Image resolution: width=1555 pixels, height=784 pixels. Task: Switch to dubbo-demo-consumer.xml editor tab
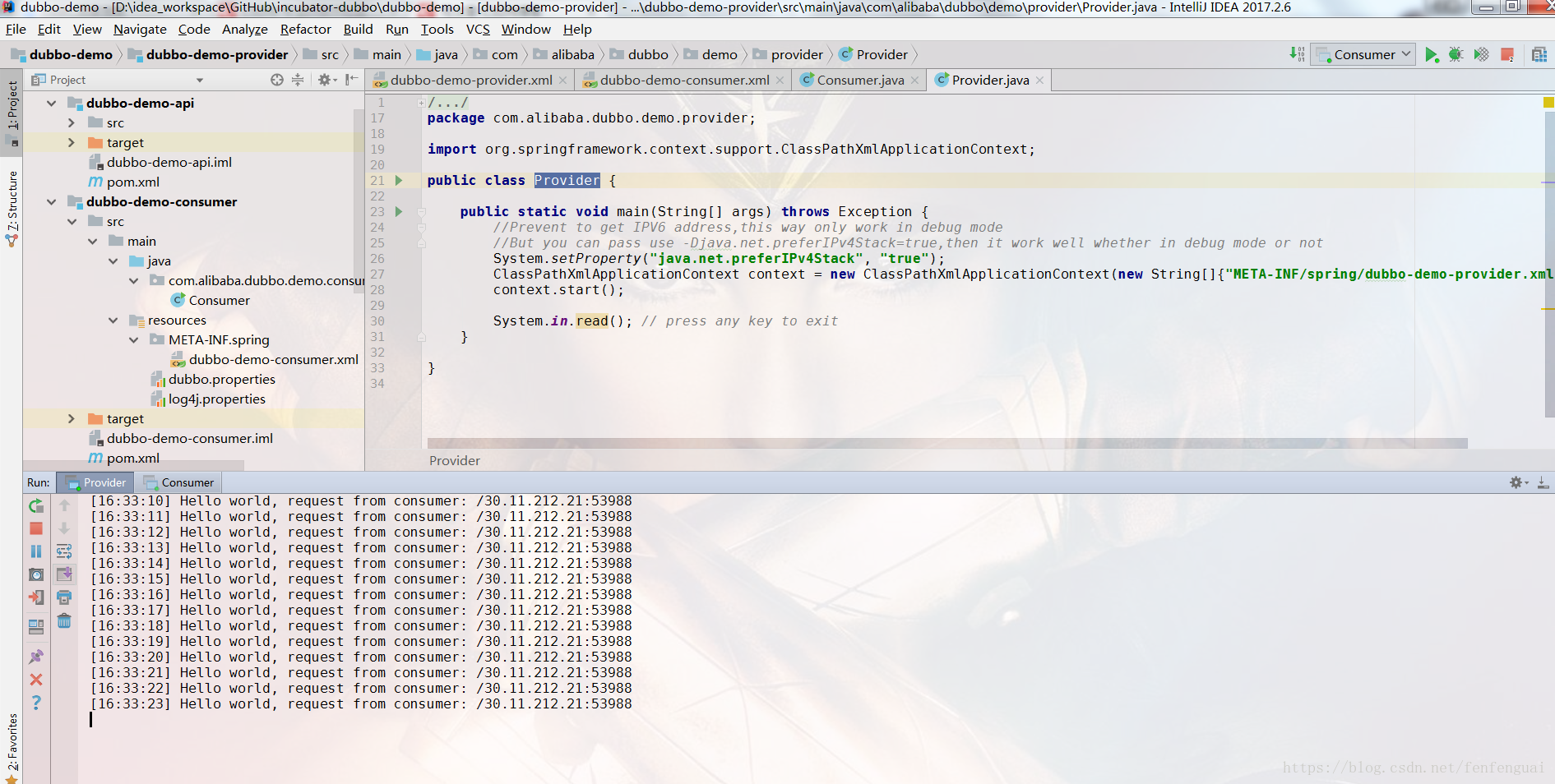[x=683, y=80]
